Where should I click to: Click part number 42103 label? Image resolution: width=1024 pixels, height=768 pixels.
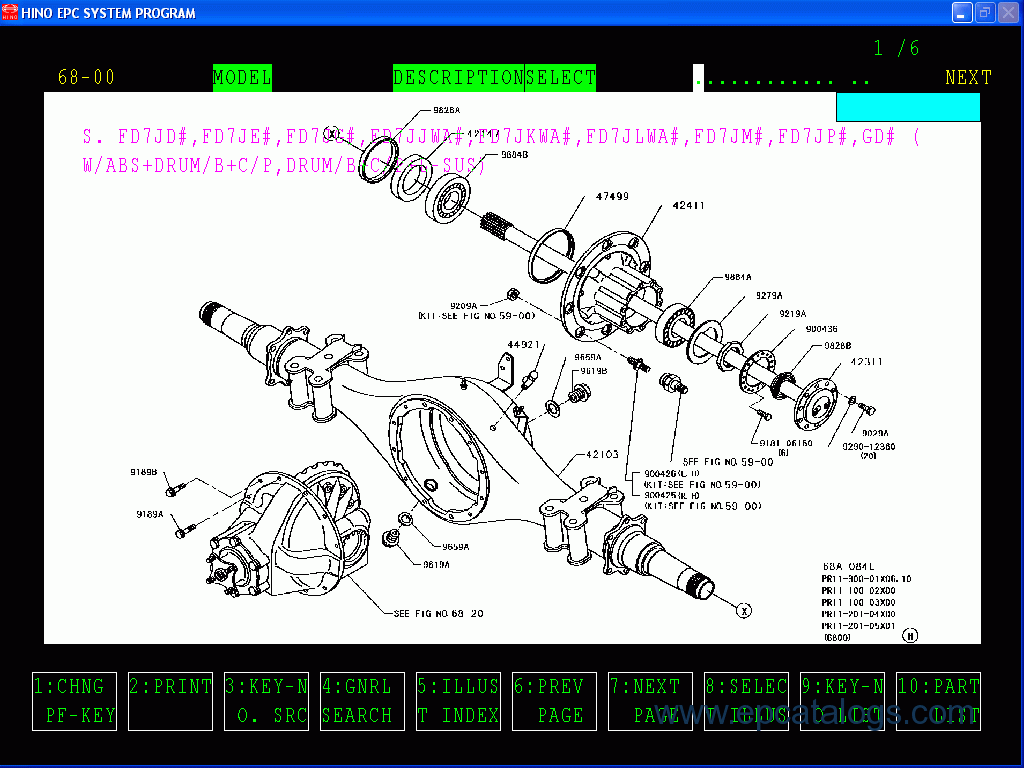602,454
